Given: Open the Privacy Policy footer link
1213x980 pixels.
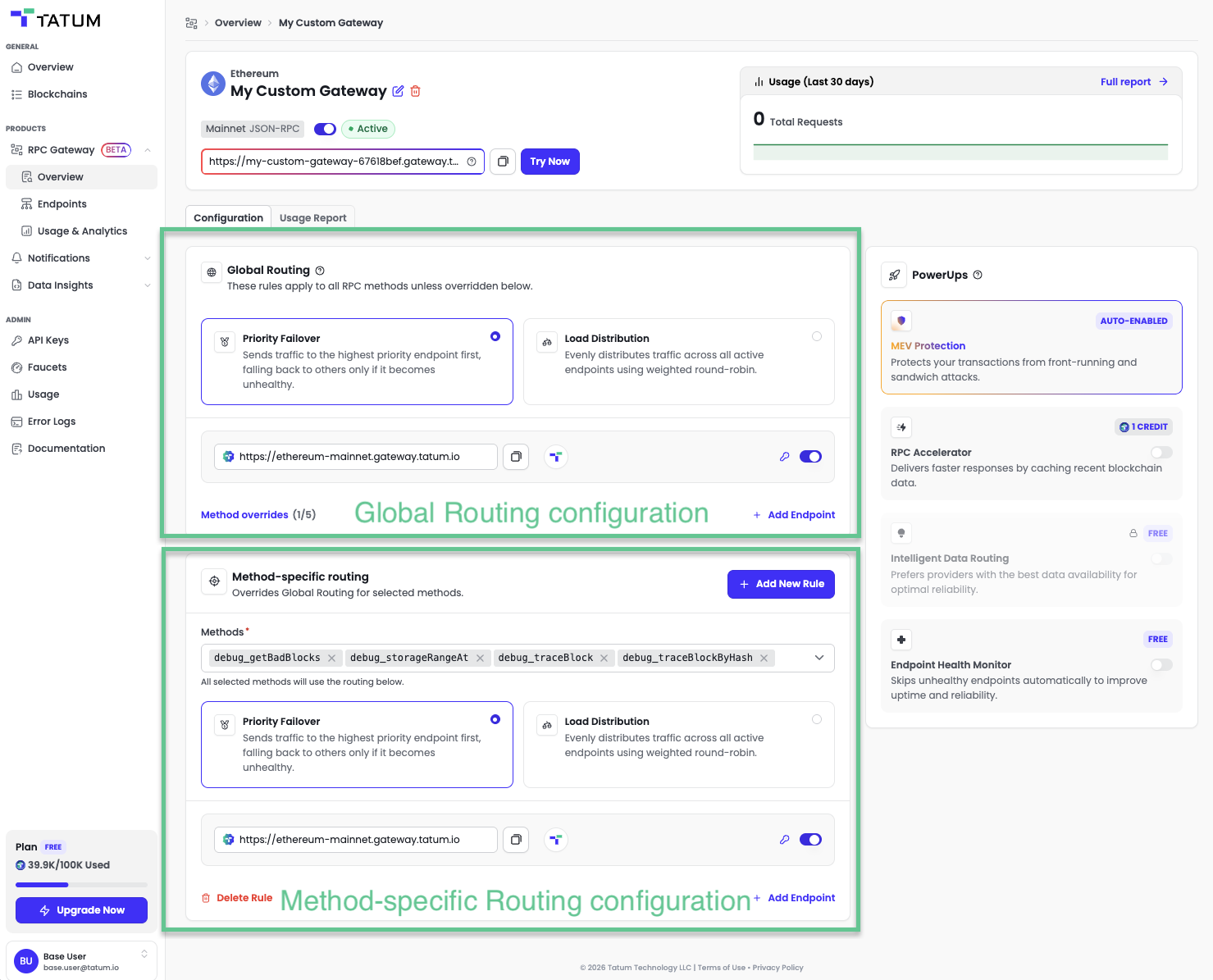Looking at the screenshot, I should coord(778,968).
